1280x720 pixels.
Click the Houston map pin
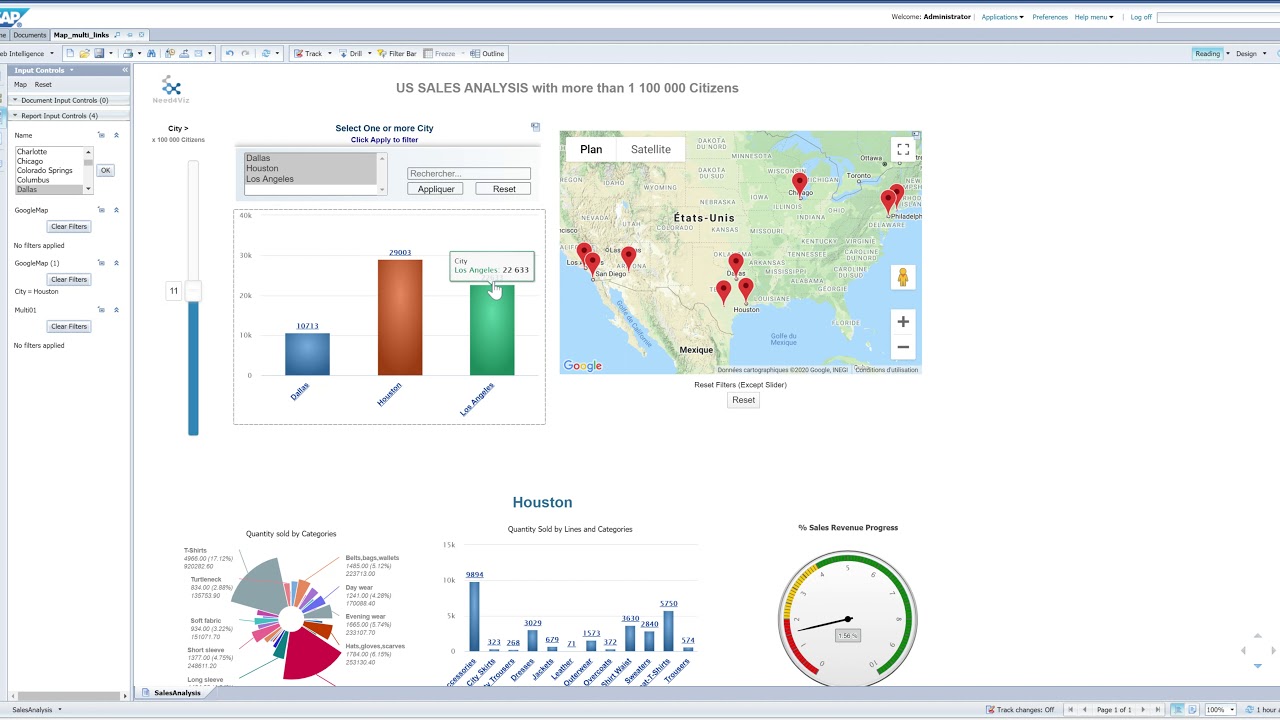pyautogui.click(x=746, y=289)
